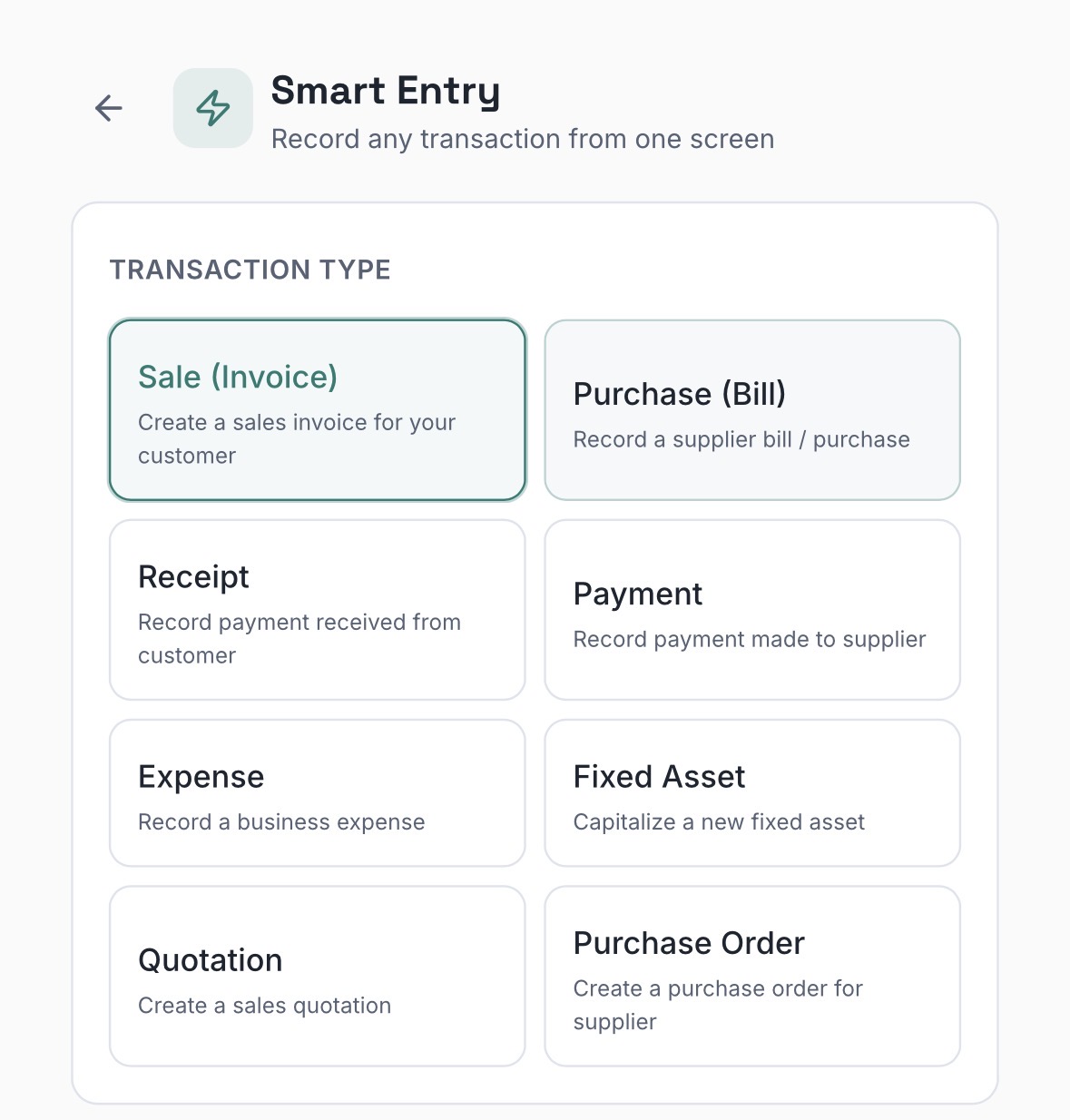Screen dimensions: 1070x1120
Task: Select the Receipt transaction type
Action: (317, 610)
